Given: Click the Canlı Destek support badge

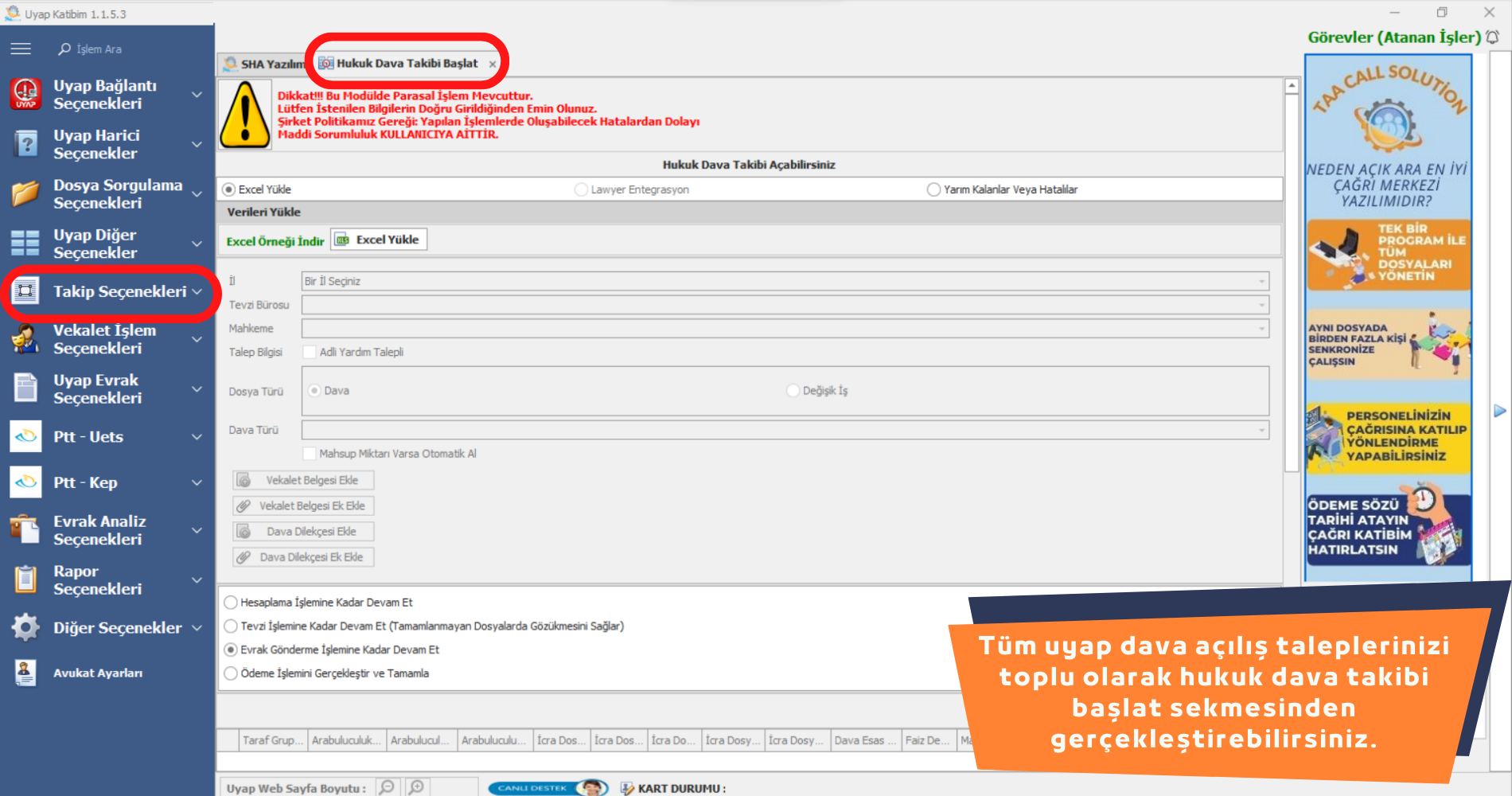Looking at the screenshot, I should coord(548,787).
